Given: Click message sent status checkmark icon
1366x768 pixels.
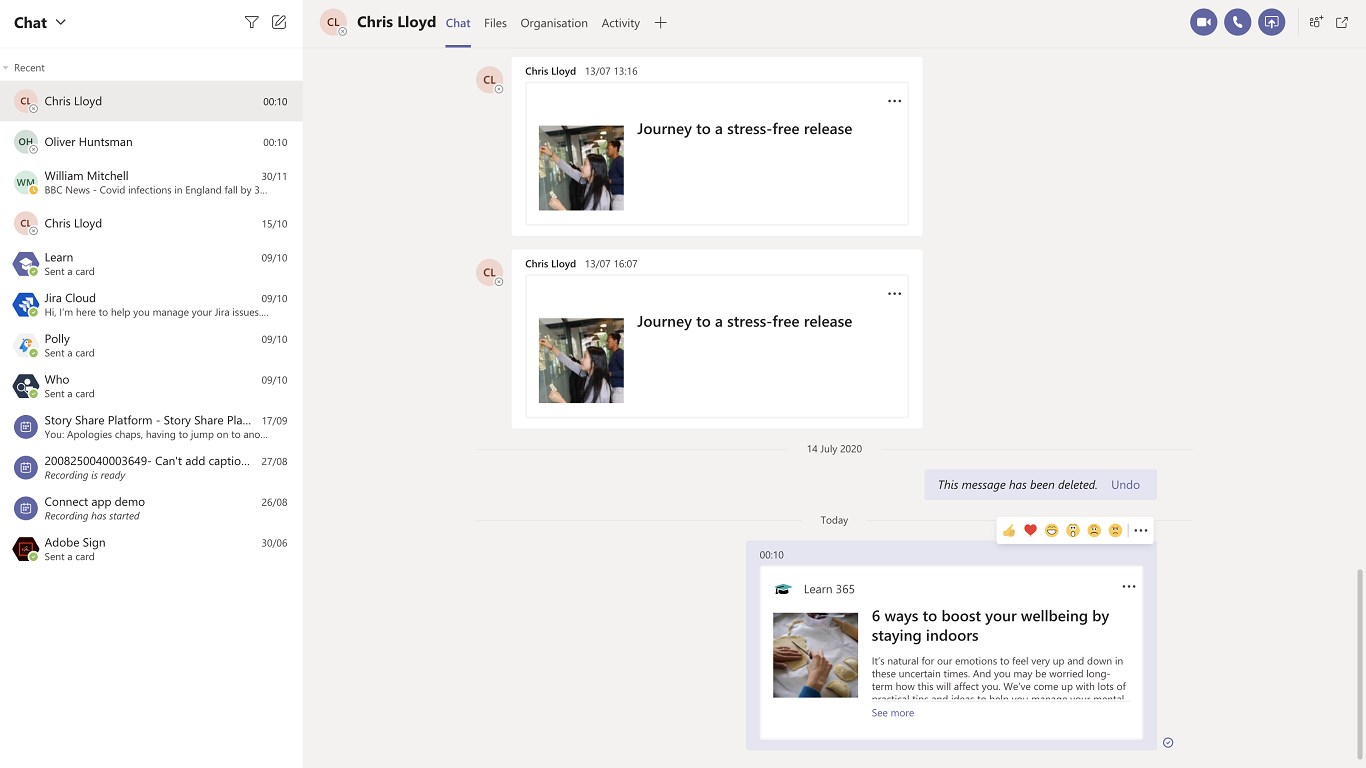Looking at the screenshot, I should click(1168, 742).
